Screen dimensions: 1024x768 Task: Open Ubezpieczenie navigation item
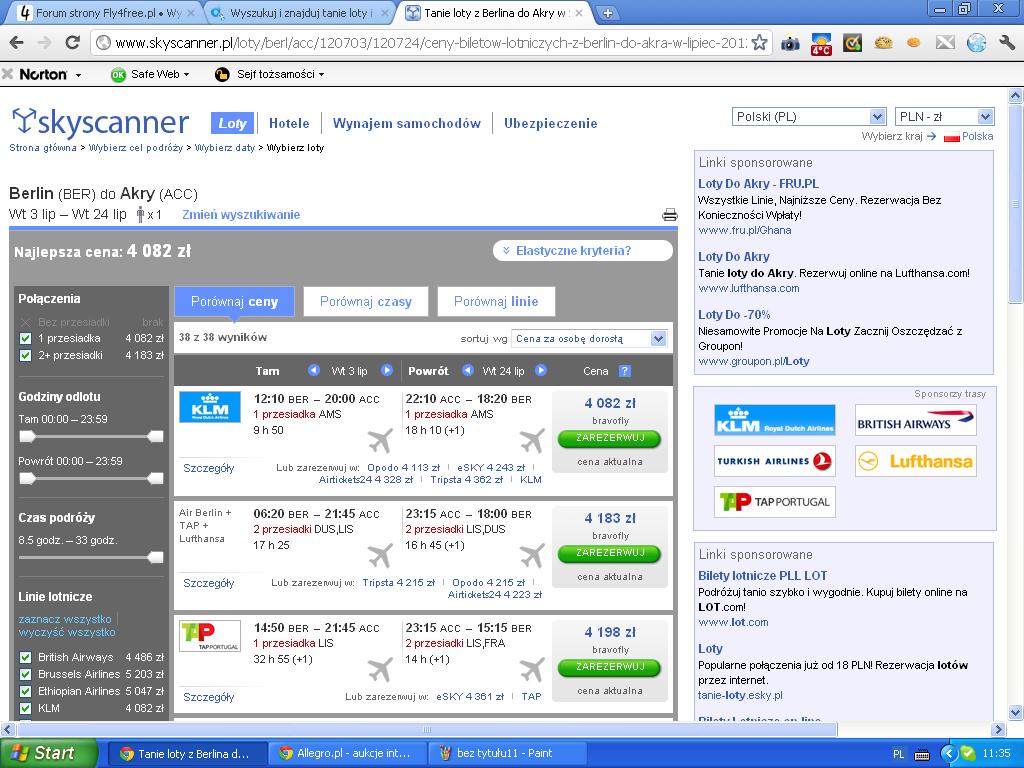551,123
